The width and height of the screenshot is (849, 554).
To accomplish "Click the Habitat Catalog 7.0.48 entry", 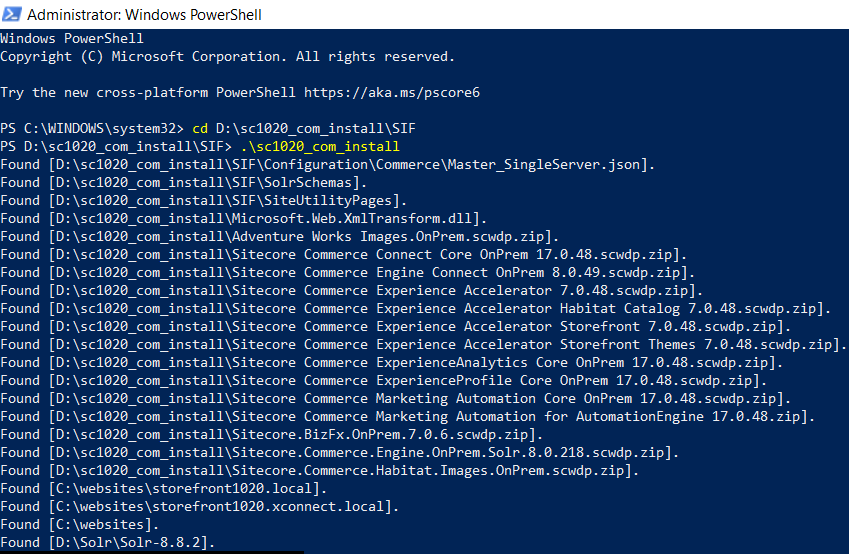I will coord(425,308).
